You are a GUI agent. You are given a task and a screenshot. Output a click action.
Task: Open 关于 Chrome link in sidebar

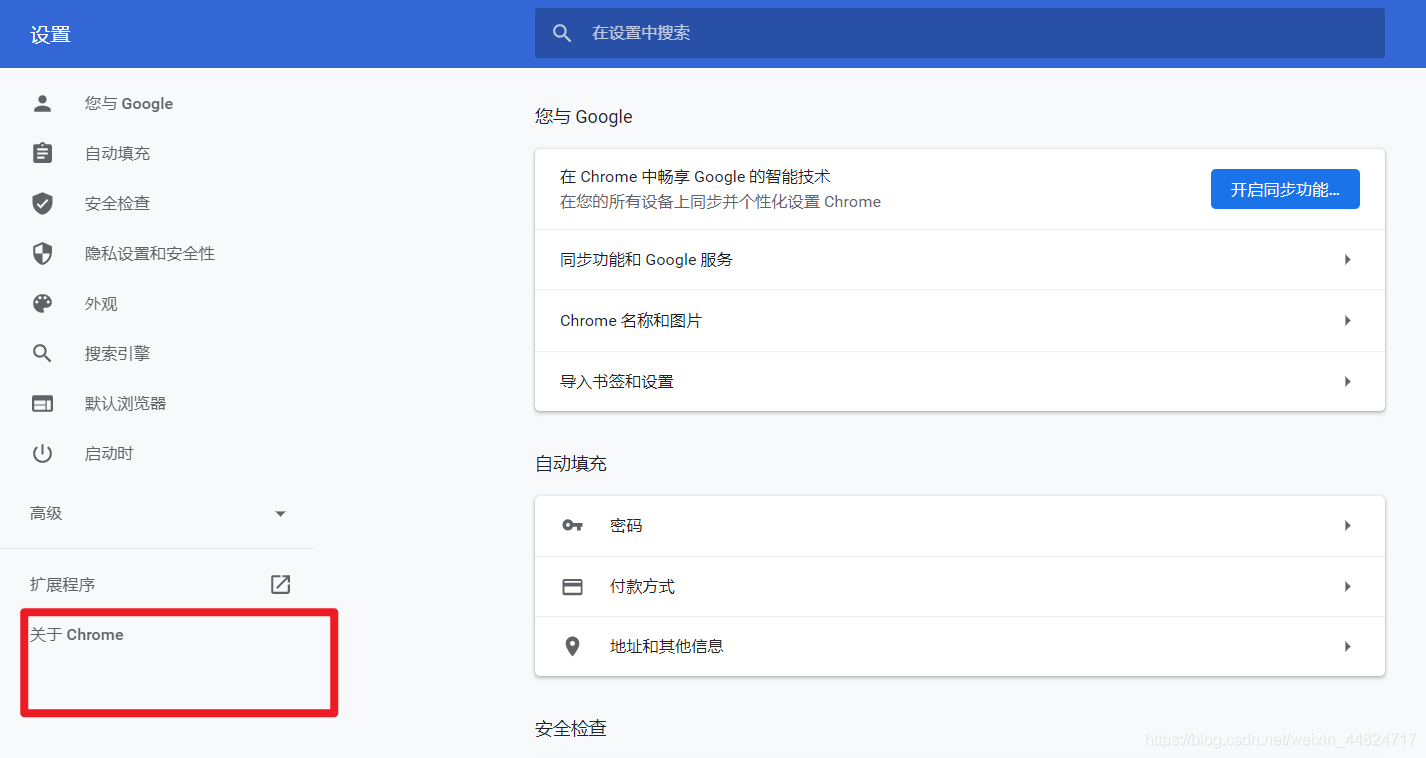(77, 634)
